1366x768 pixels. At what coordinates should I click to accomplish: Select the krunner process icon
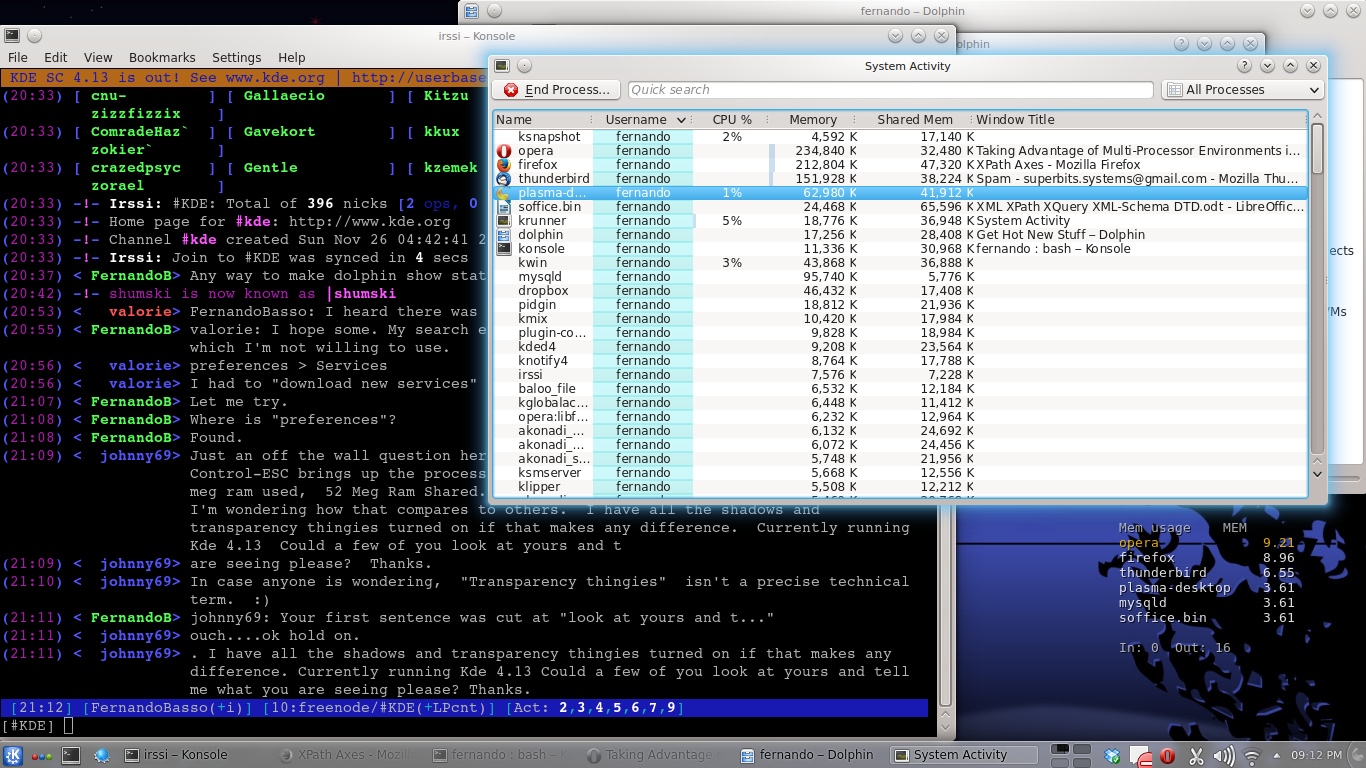504,221
